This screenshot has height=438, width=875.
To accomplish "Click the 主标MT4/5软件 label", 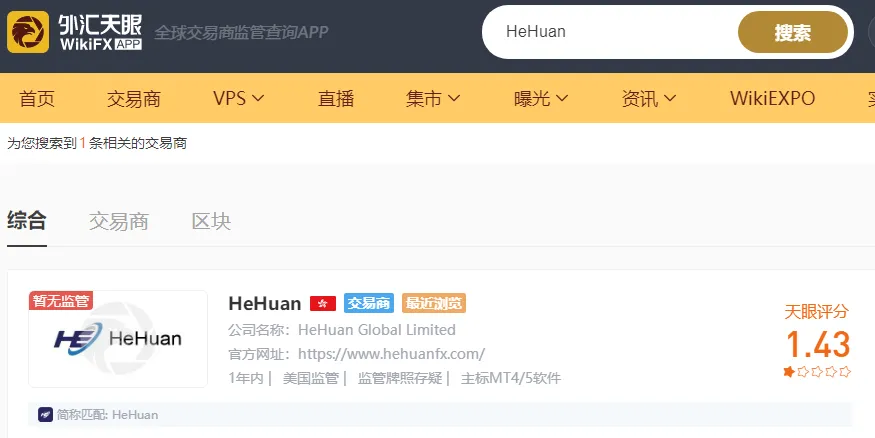I will [511, 378].
